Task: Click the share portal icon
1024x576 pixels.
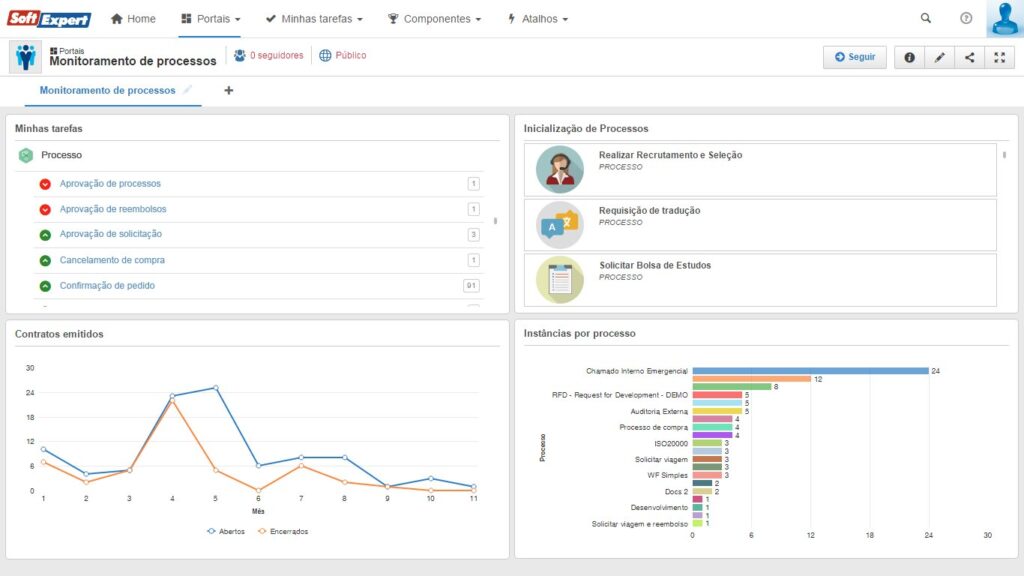Action: click(x=969, y=58)
